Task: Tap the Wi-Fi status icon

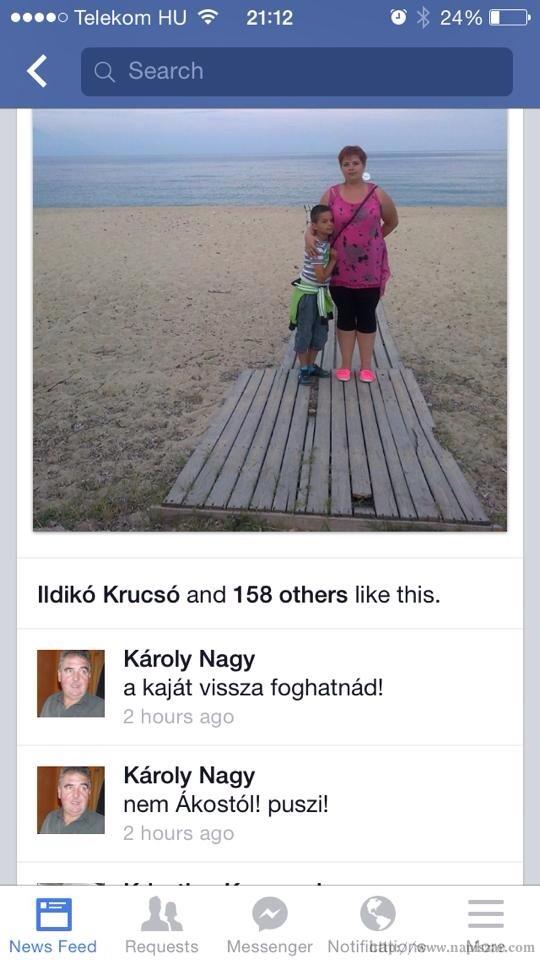Action: coord(208,17)
